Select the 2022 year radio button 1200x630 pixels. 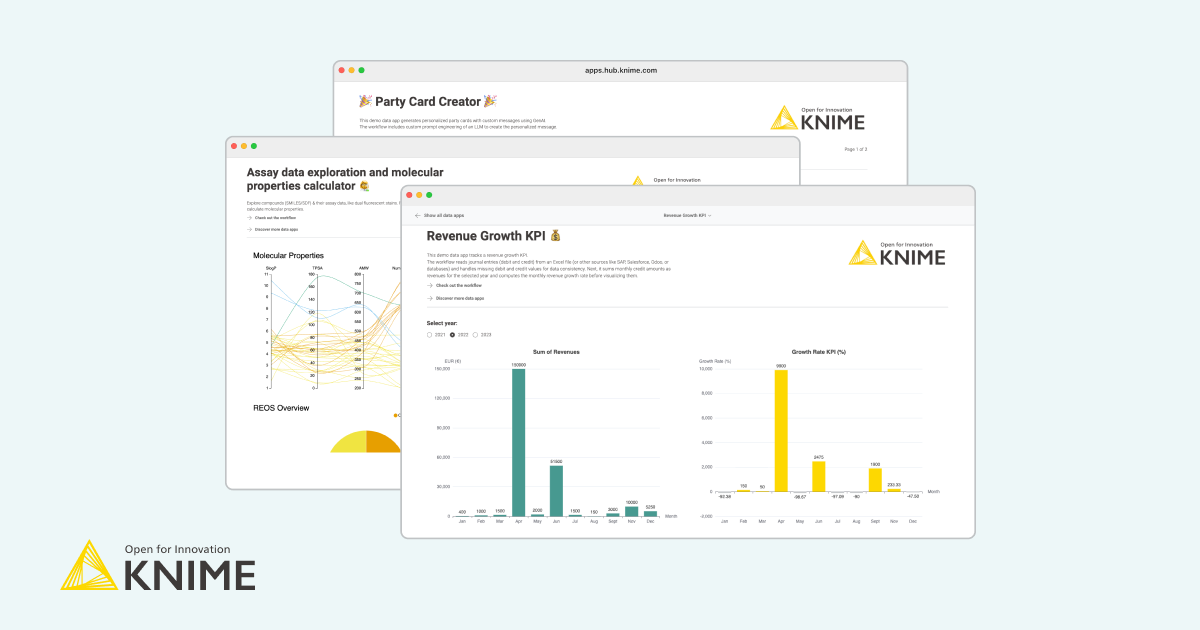tap(454, 333)
